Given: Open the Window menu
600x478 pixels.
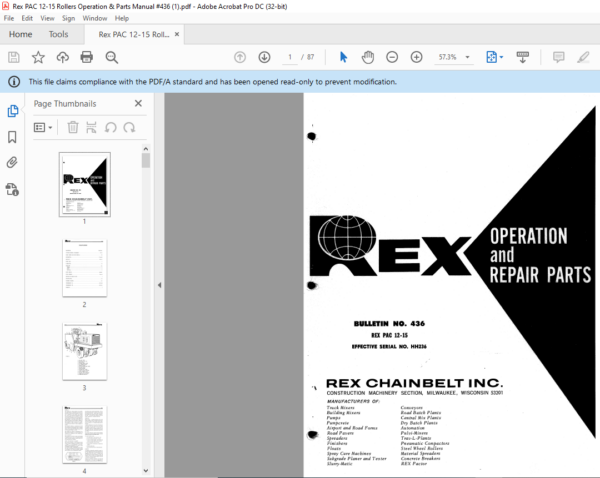Looking at the screenshot, I should [95, 18].
